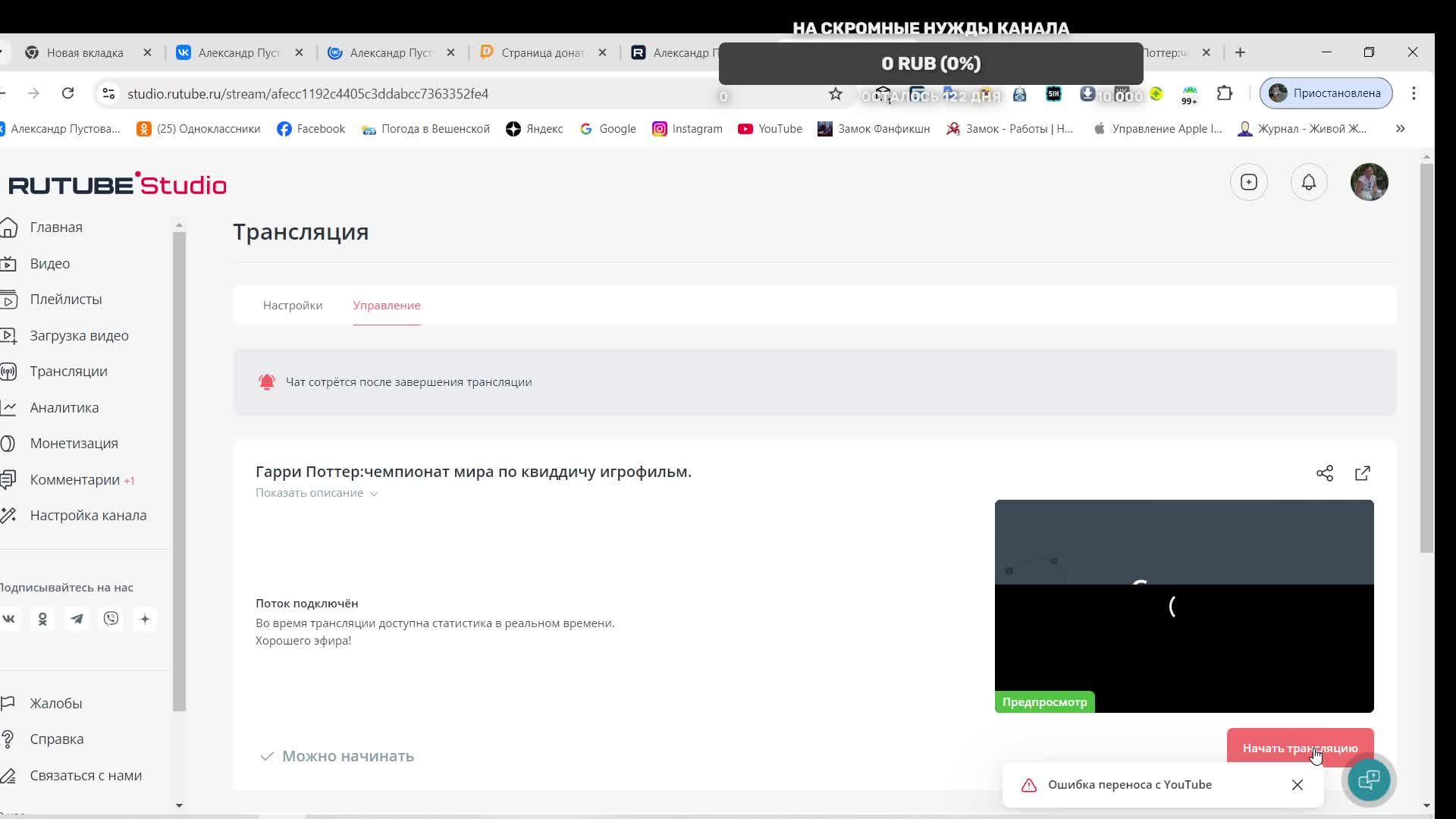Click the Odnoklassniki social icon in sidebar
Image resolution: width=1456 pixels, height=819 pixels.
pos(42,619)
